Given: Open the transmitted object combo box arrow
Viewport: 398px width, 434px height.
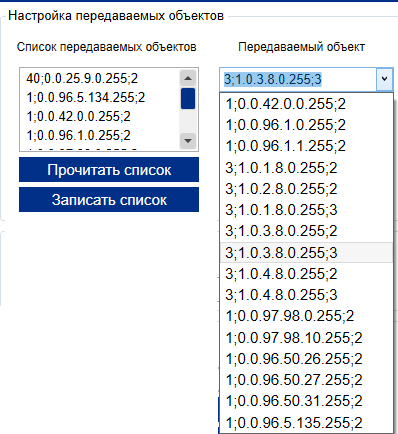Looking at the screenshot, I should coord(385,79).
